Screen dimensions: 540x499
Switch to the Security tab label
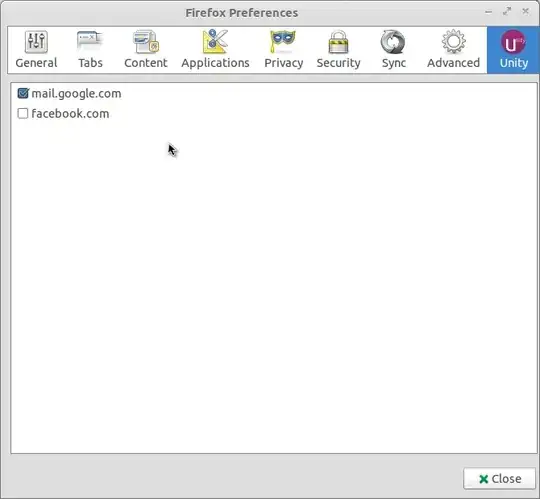(338, 63)
